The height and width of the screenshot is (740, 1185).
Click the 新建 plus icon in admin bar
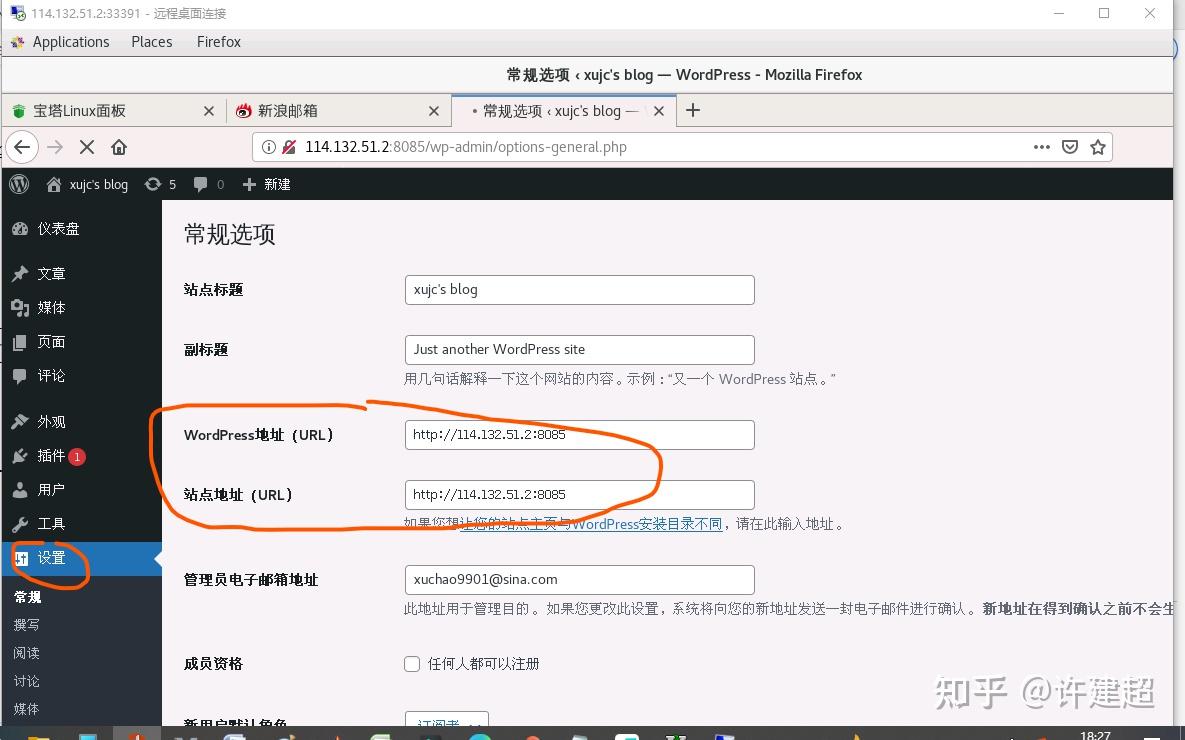tap(247, 184)
